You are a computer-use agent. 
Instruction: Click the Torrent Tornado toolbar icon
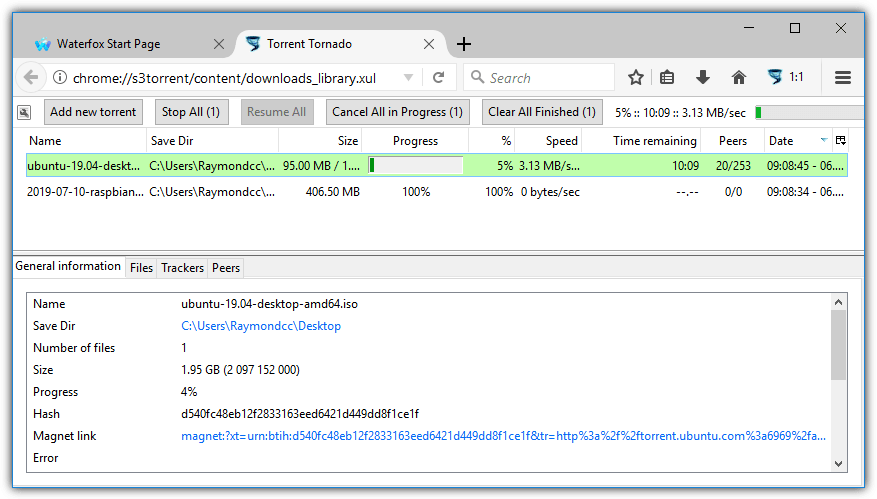click(x=775, y=77)
